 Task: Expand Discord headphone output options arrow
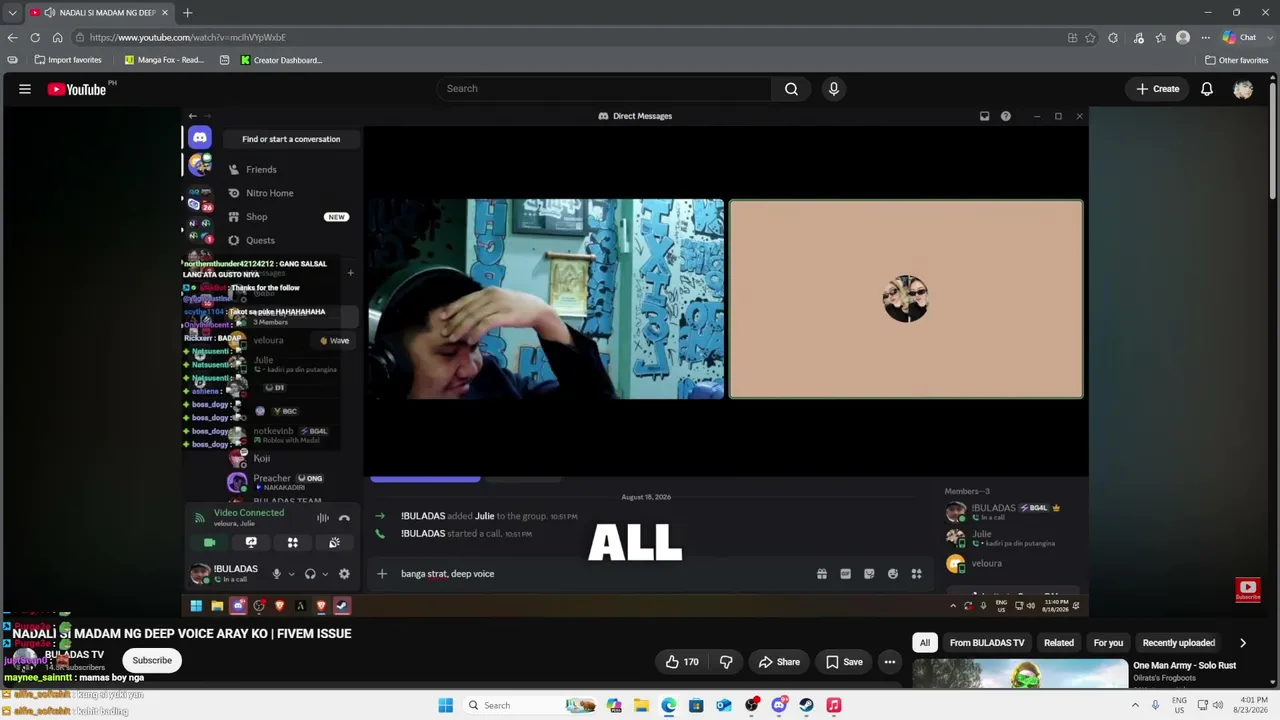[x=325, y=574]
